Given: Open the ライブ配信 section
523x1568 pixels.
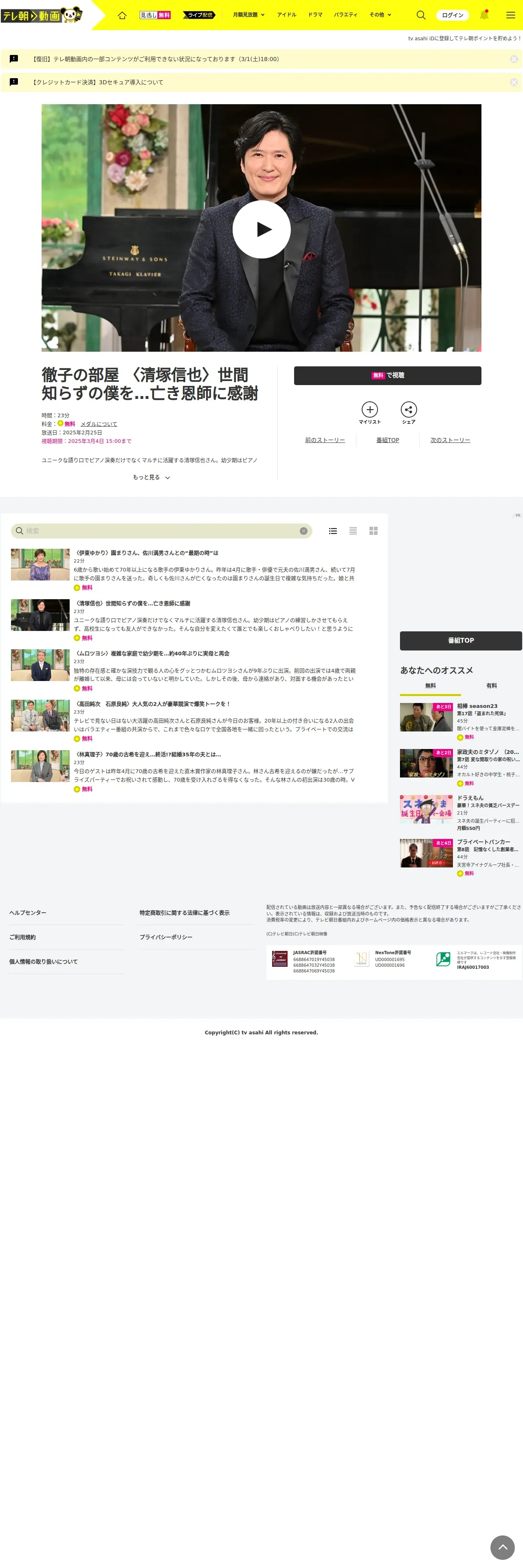Looking at the screenshot, I should point(199,15).
